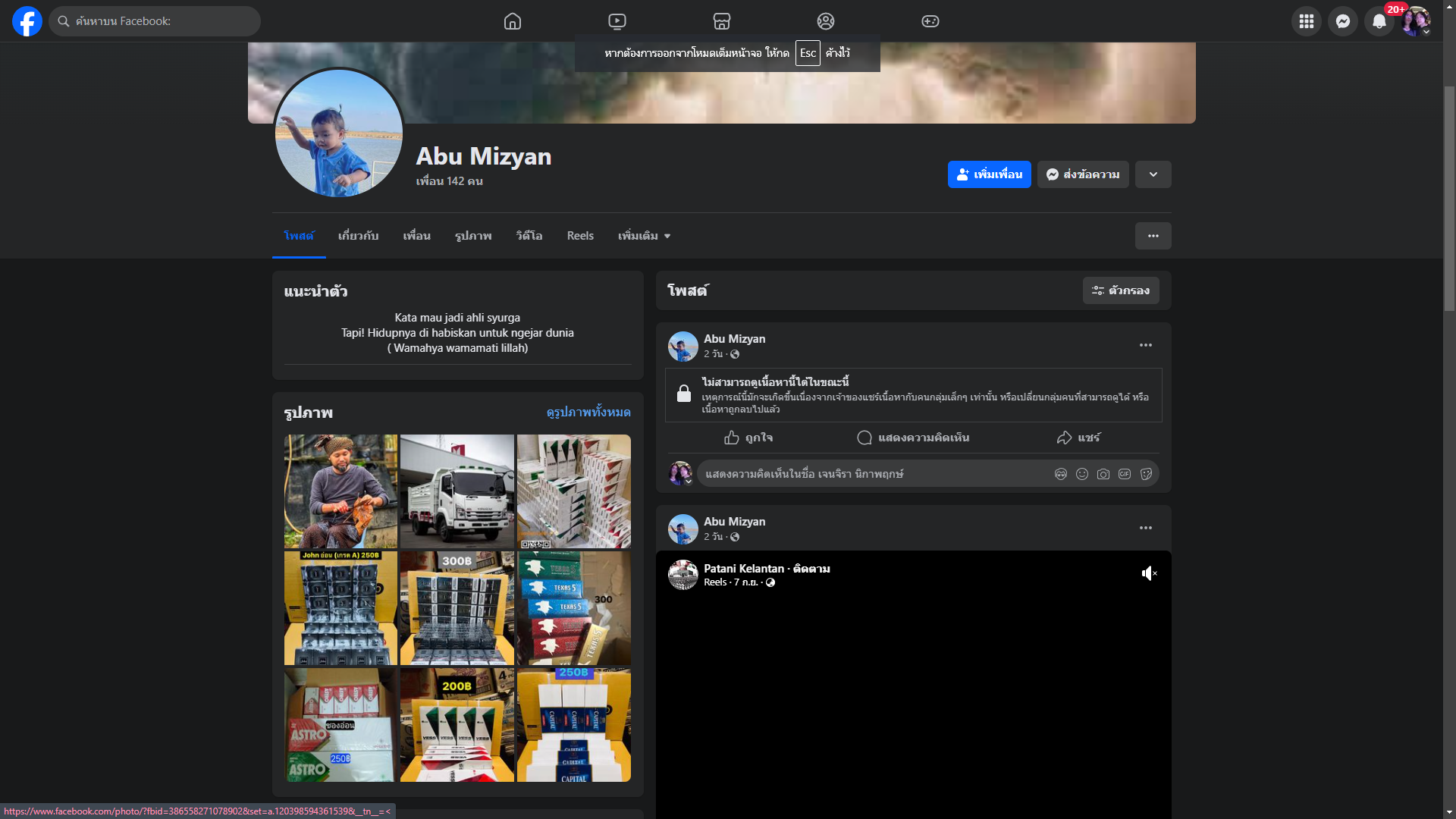The image size is (1456, 819).
Task: Open the white truck photo thumbnail
Action: point(457,491)
